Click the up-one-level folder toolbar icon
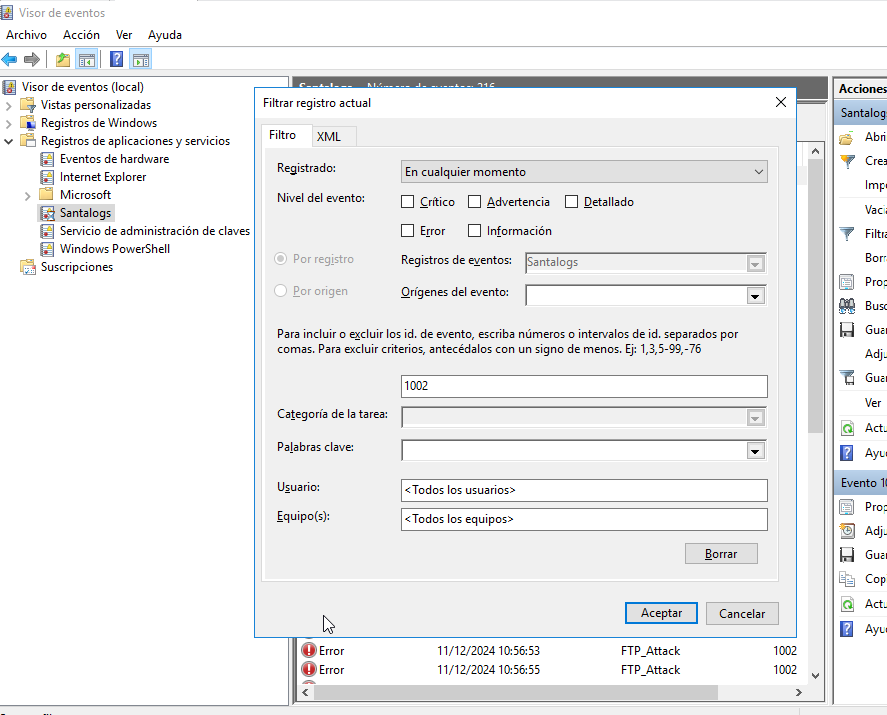Viewport: 887px width, 715px height. click(x=63, y=59)
